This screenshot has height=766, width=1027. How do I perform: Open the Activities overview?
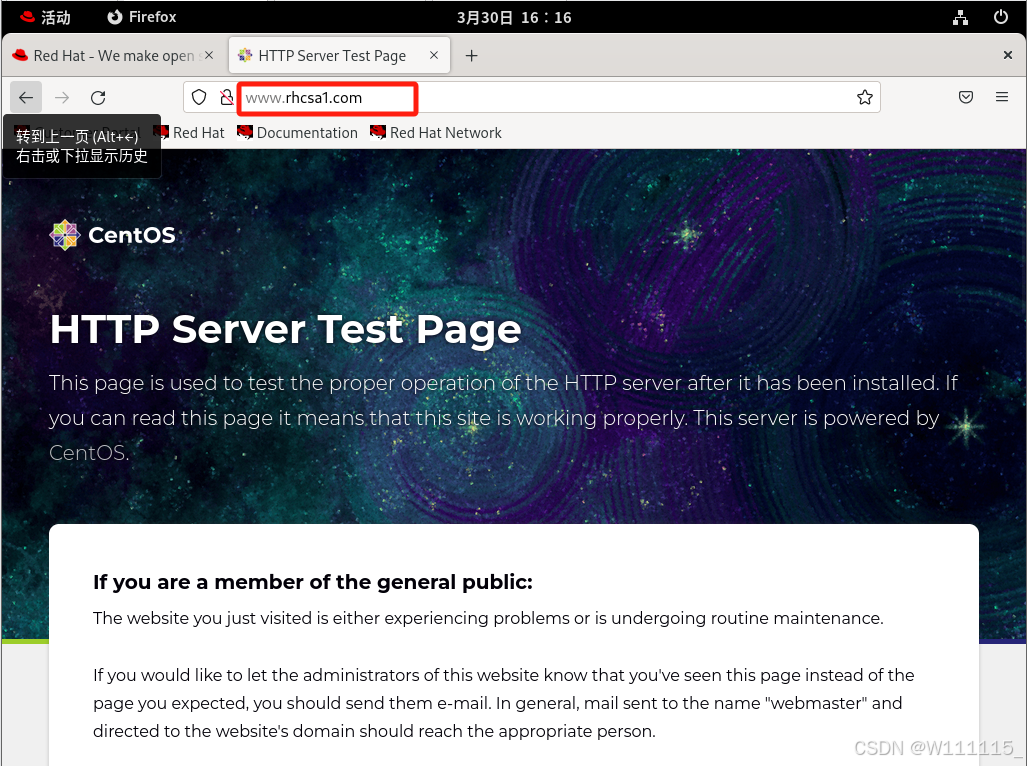tap(45, 17)
